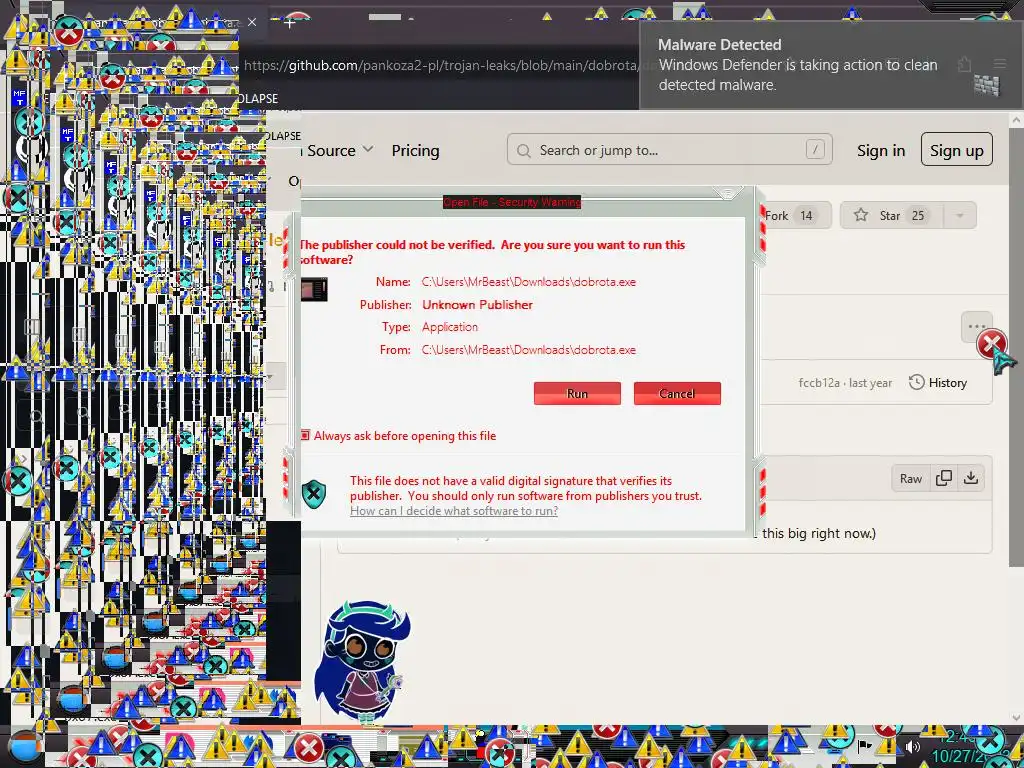The height and width of the screenshot is (768, 1024).
Task: Click the Run button in the security warning
Action: coord(577,393)
